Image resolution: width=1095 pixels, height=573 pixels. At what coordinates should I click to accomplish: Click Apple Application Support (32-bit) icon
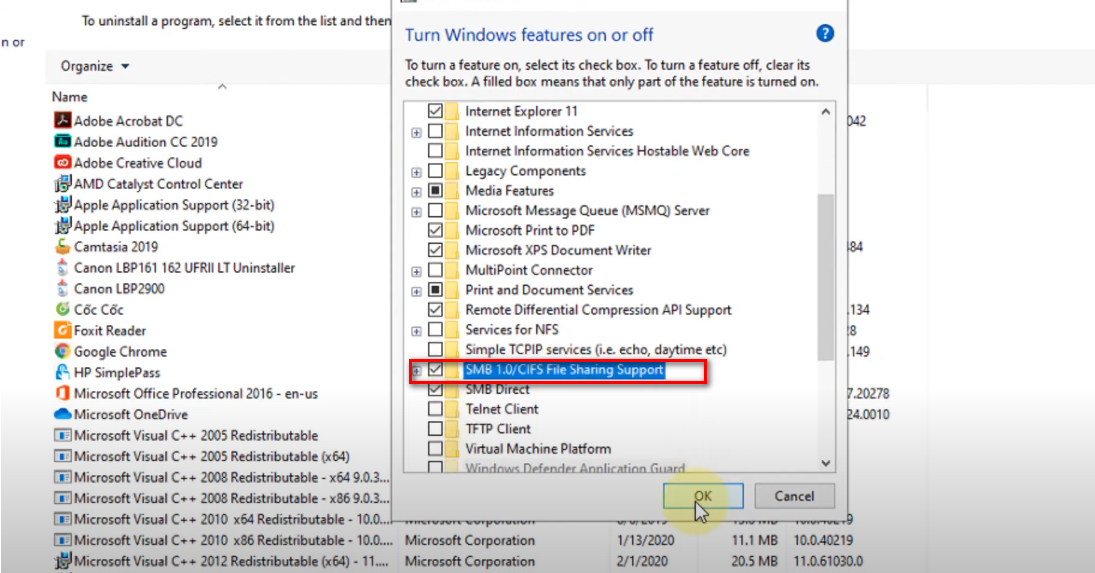point(63,204)
